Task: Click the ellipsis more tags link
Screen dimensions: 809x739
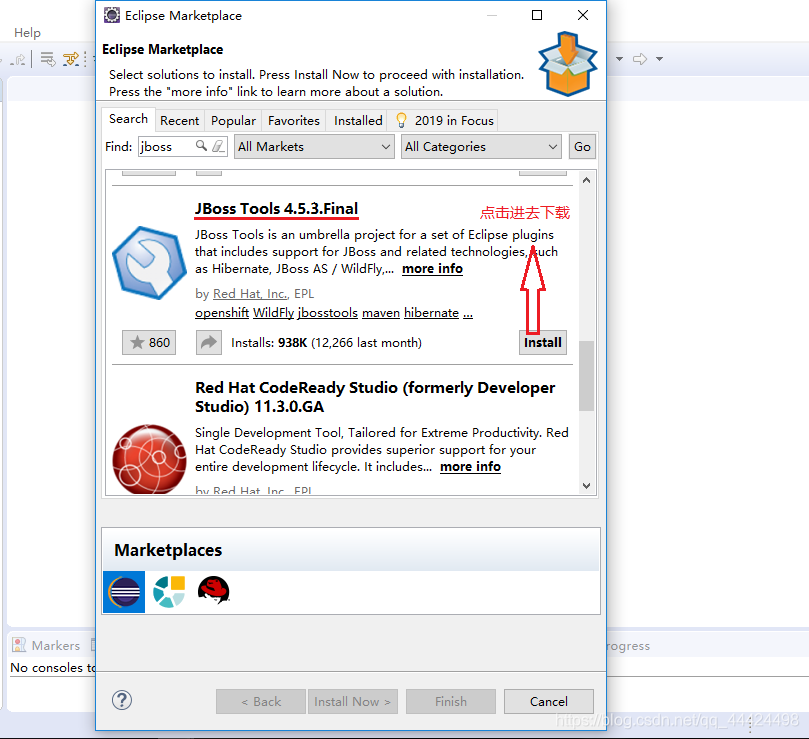Action: 468,313
